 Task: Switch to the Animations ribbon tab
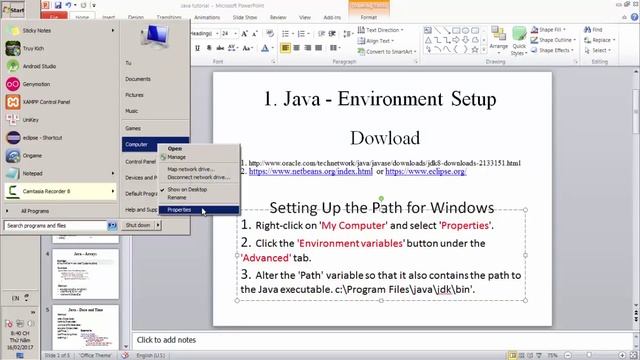click(x=207, y=18)
